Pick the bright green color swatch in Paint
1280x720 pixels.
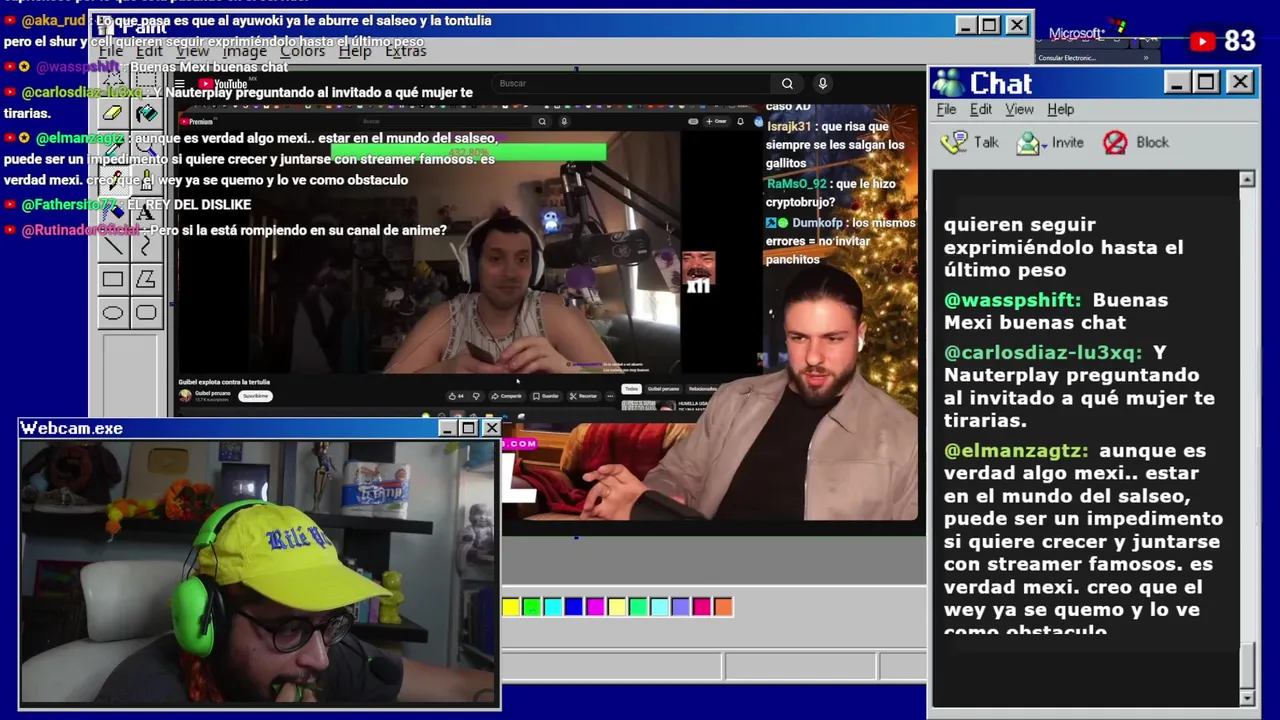point(531,606)
